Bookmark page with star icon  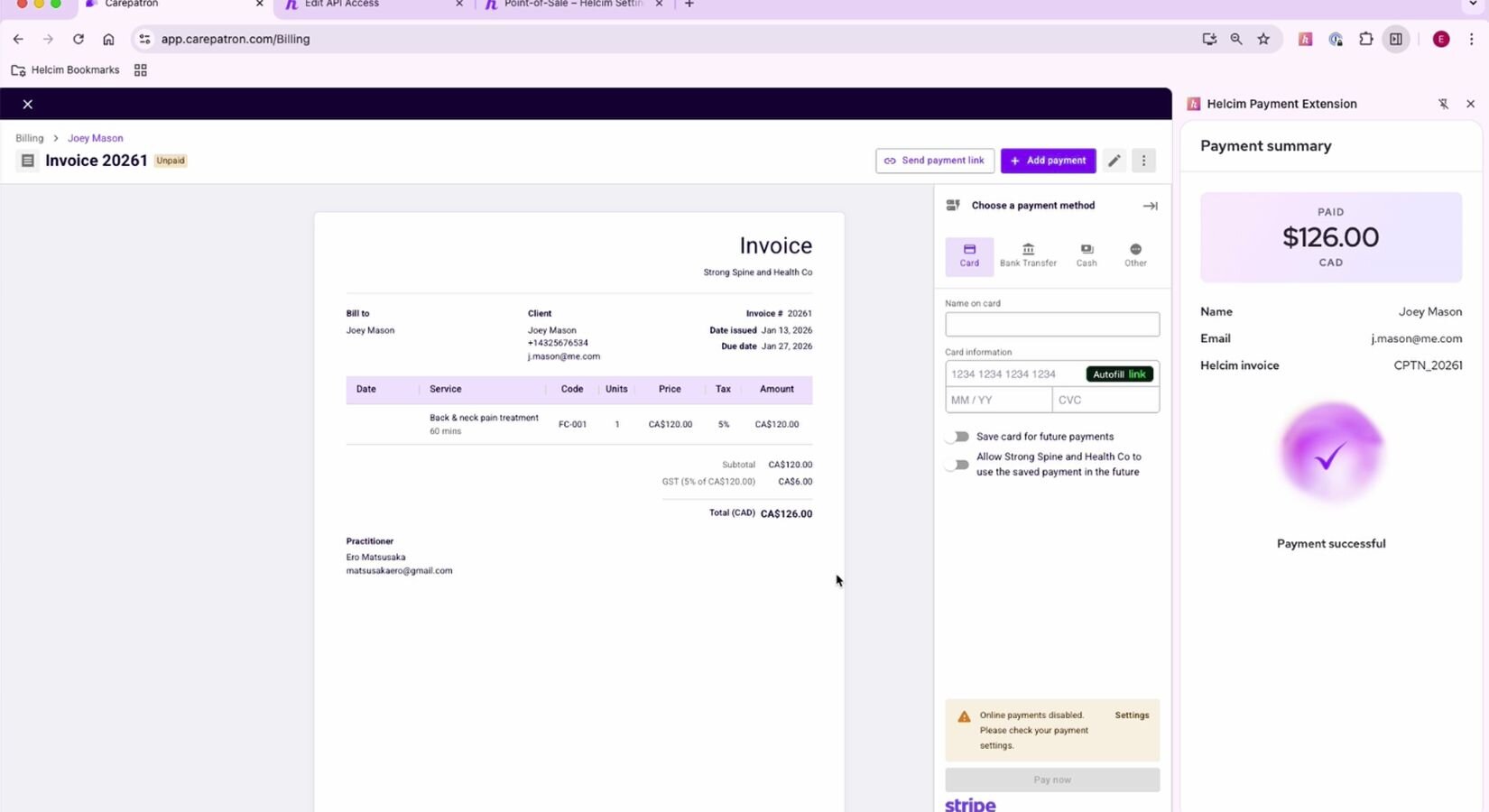[x=1263, y=39]
